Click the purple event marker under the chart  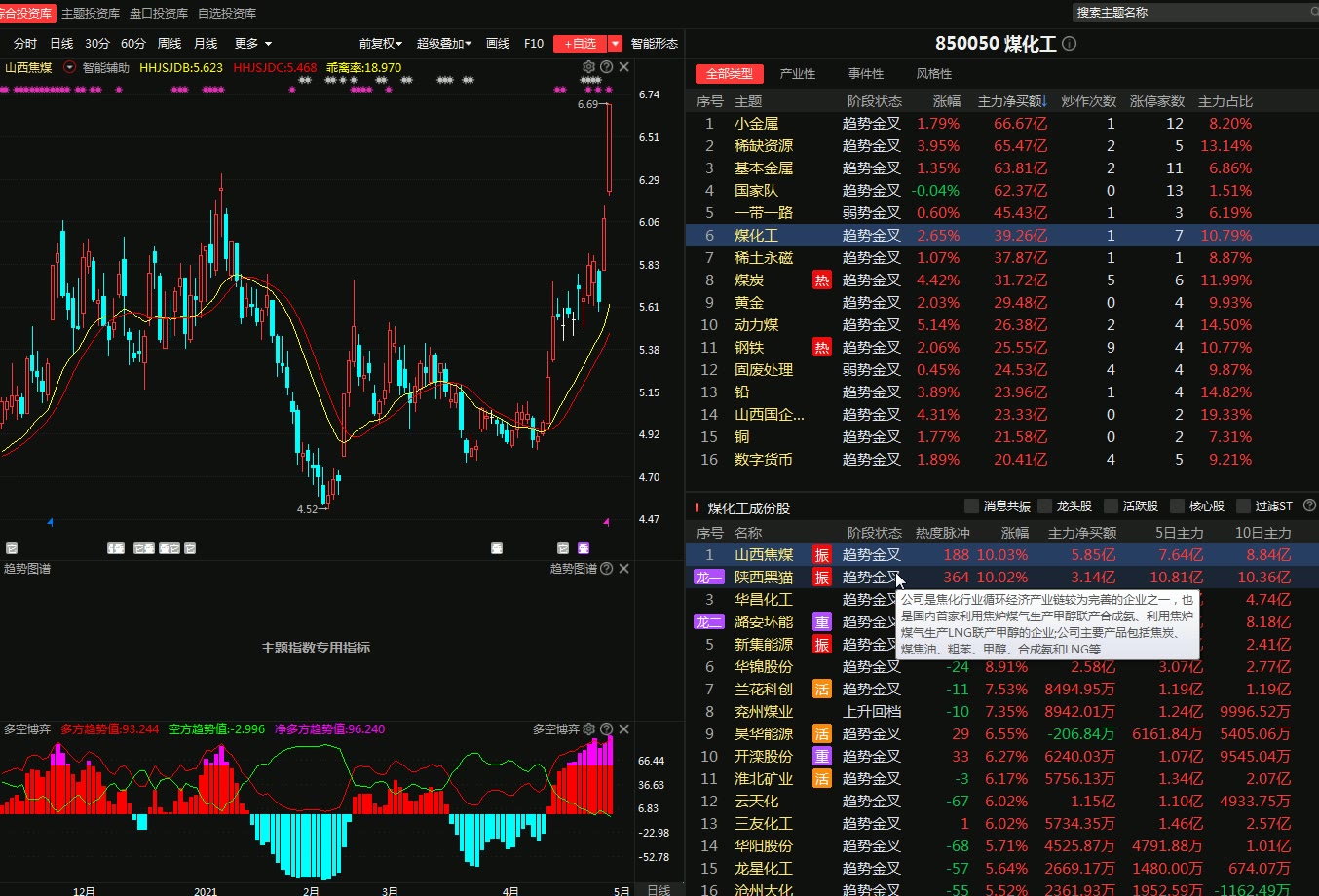[x=584, y=548]
